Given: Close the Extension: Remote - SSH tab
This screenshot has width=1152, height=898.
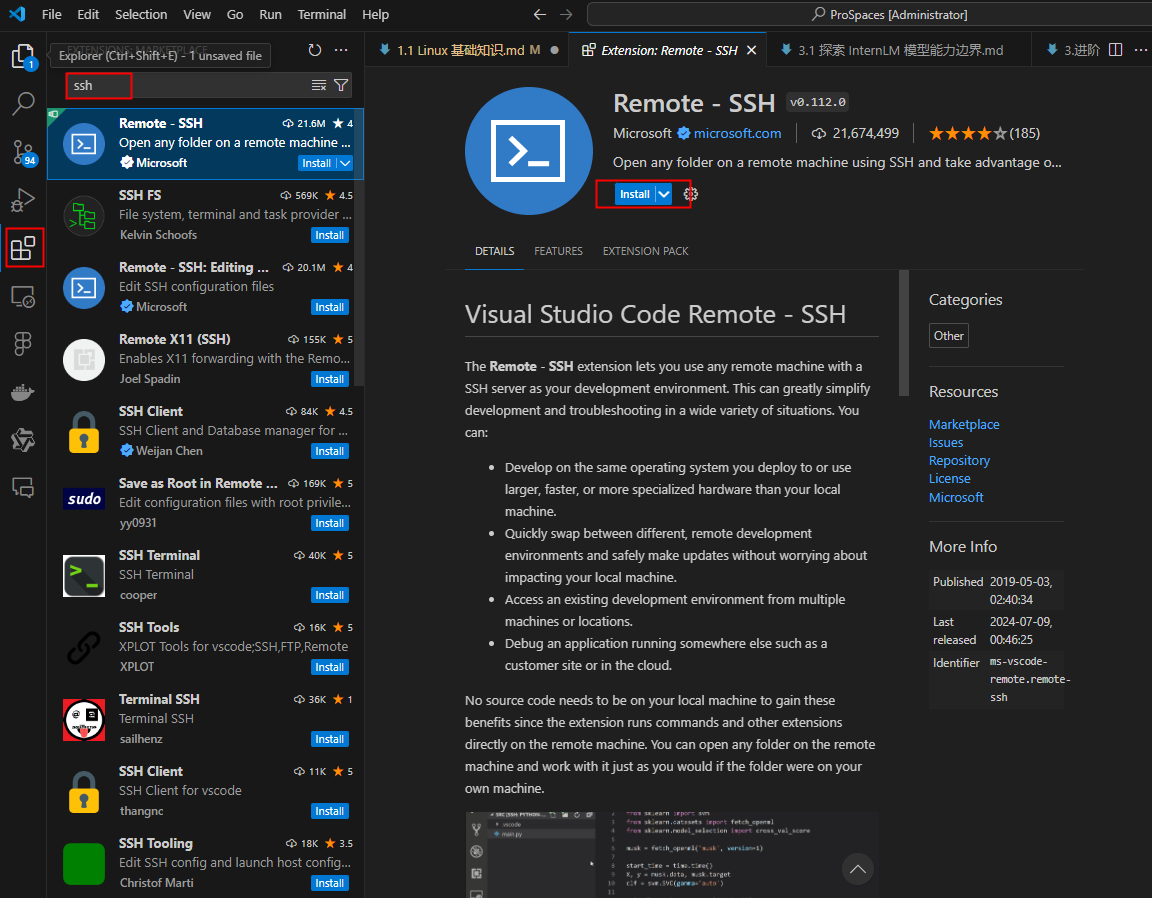Looking at the screenshot, I should click(x=751, y=50).
